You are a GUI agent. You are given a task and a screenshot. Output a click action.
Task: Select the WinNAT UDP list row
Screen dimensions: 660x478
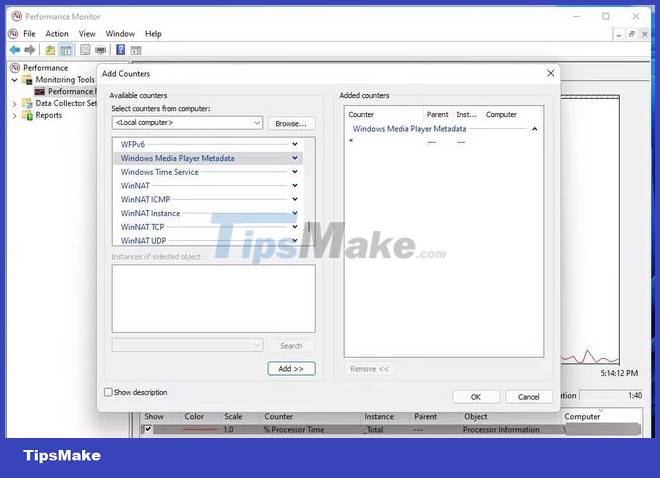click(208, 240)
